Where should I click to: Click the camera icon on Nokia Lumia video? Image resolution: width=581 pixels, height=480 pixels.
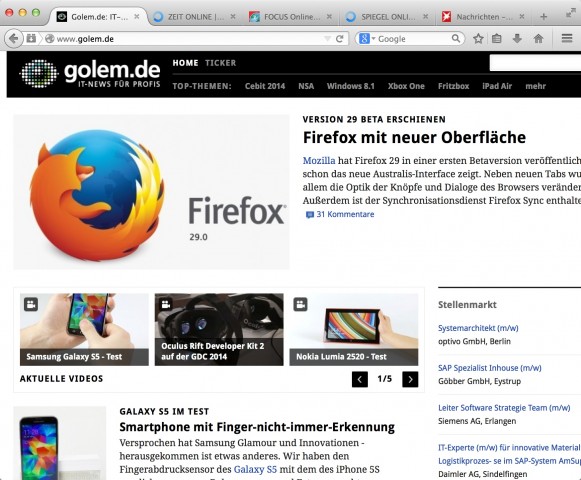[x=301, y=305]
